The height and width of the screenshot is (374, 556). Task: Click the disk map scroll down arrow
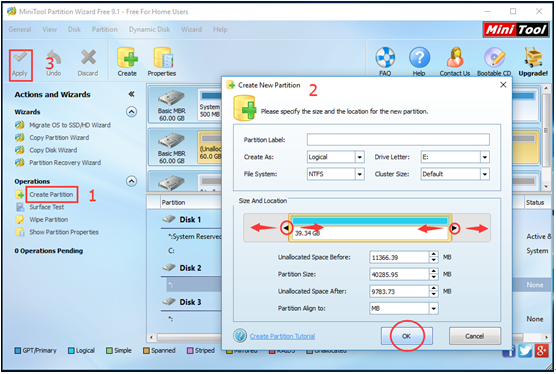(546, 186)
